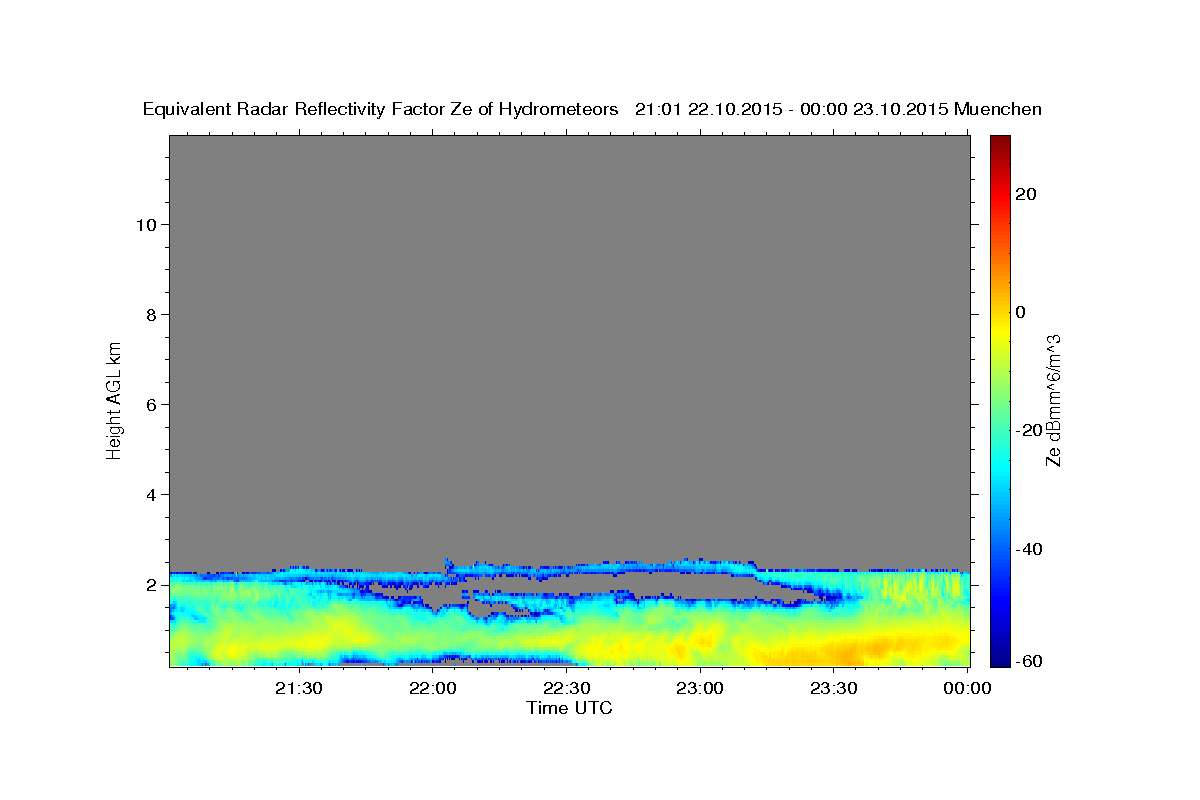Click the colorbar value -20
This screenshot has width=1200, height=800.
tap(1029, 430)
